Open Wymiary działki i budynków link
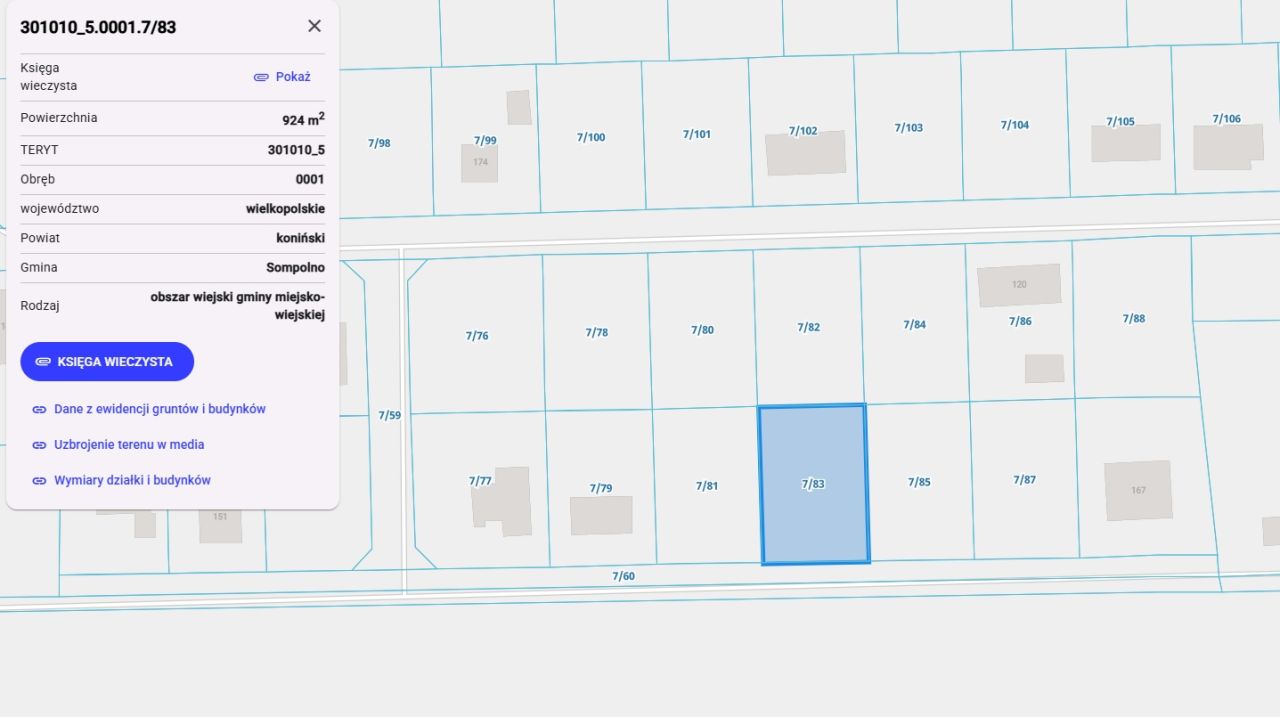The image size is (1280, 717). 132,480
